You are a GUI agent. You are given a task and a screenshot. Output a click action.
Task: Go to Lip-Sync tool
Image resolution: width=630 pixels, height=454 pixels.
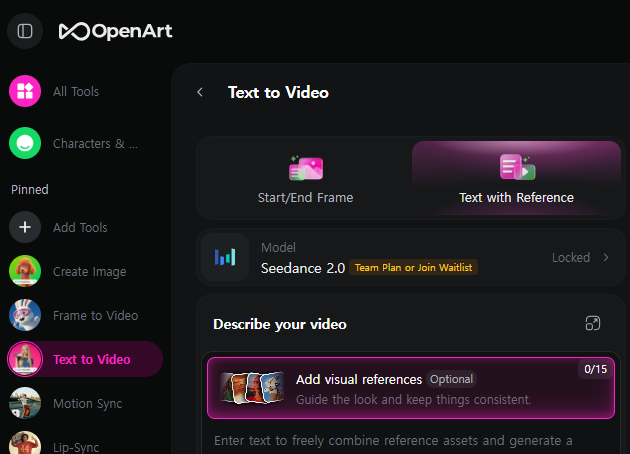[x=76, y=447]
